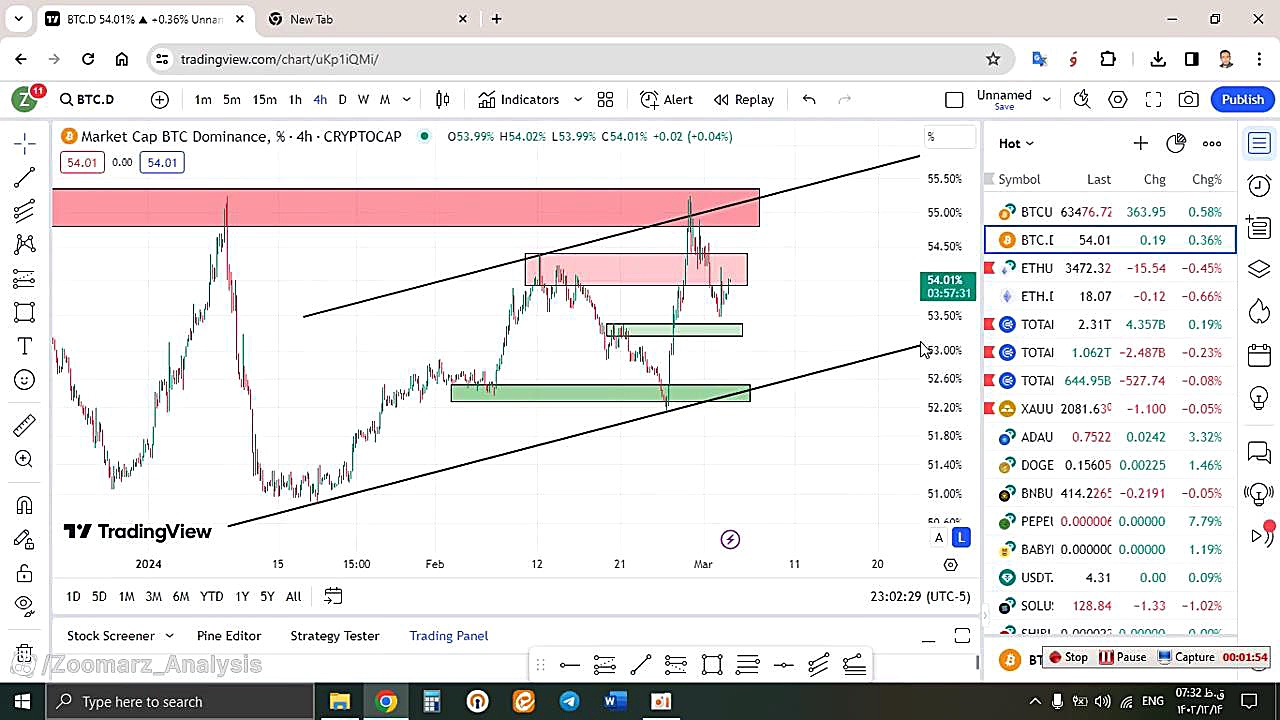Open the Unnamed layout dropdown arrow

1047,99
